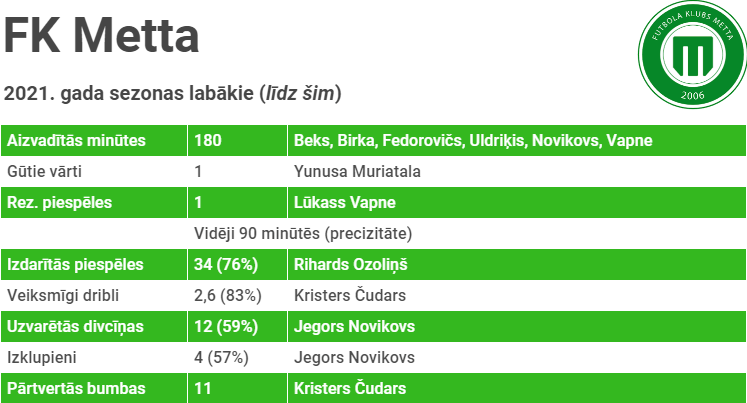
Task: Select the Aizvadītās minūtes row label
Action: pos(76,141)
